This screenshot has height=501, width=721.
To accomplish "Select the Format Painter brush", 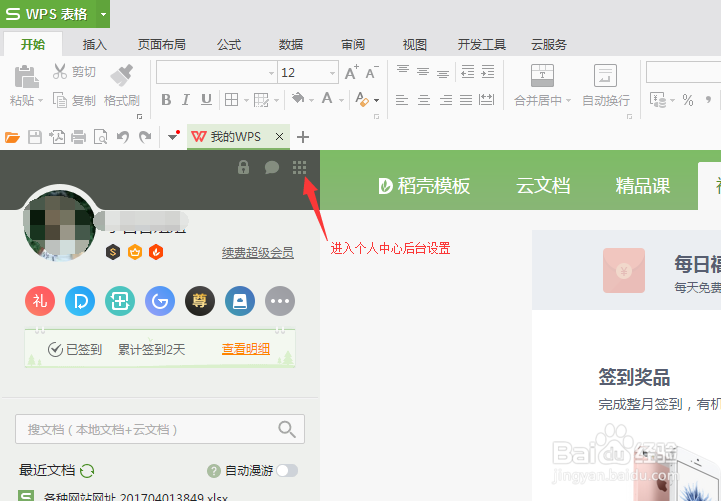I will click(122, 75).
